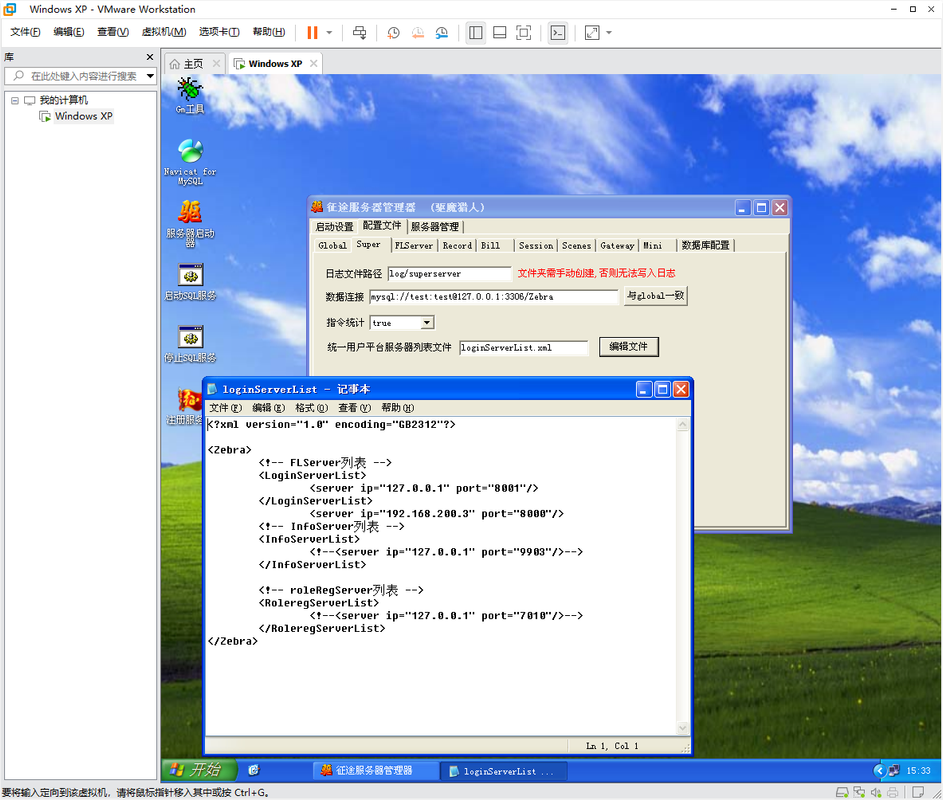The width and height of the screenshot is (943, 800).
Task: Switch to loginServerList taskbar button
Action: coord(504,771)
